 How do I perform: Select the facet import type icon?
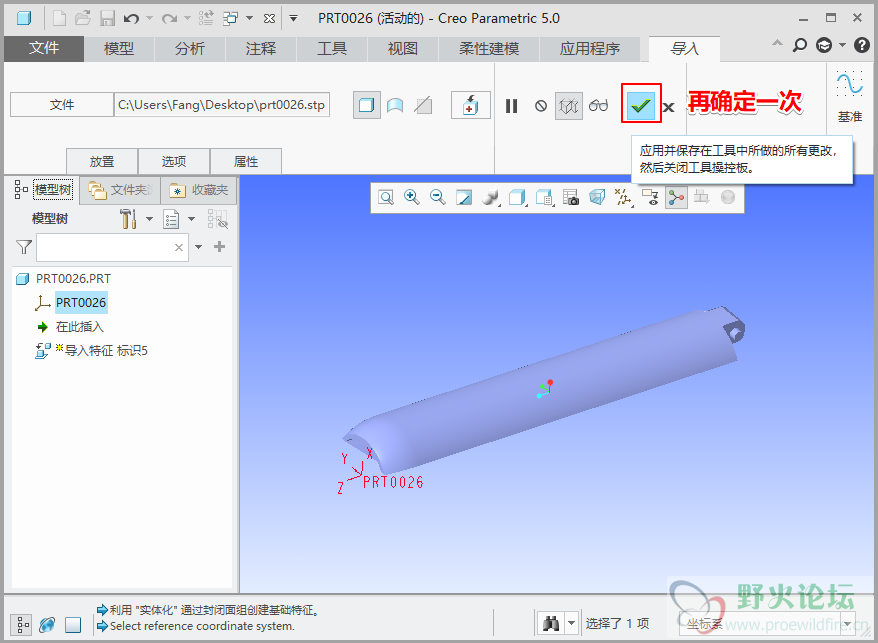(x=423, y=105)
